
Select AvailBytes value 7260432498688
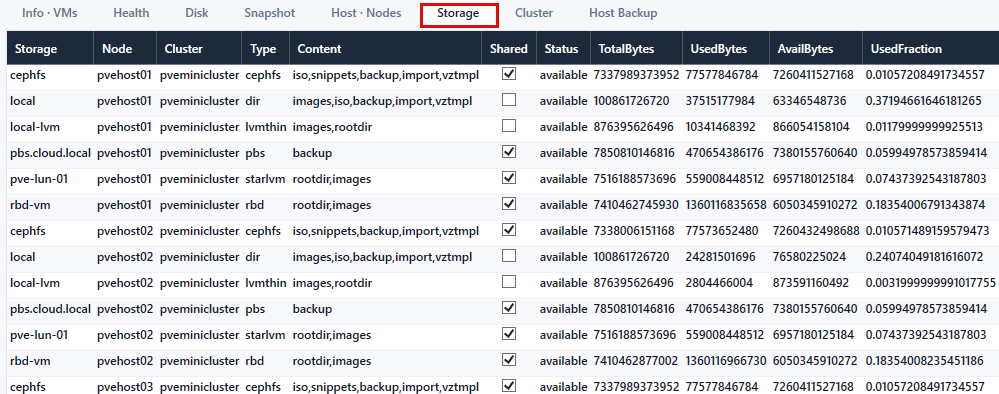(816, 230)
